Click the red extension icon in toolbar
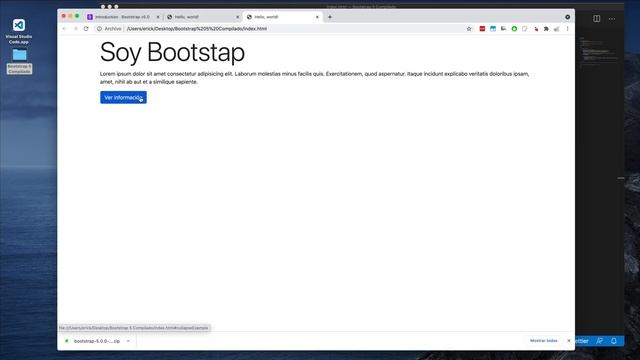 pyautogui.click(x=482, y=29)
